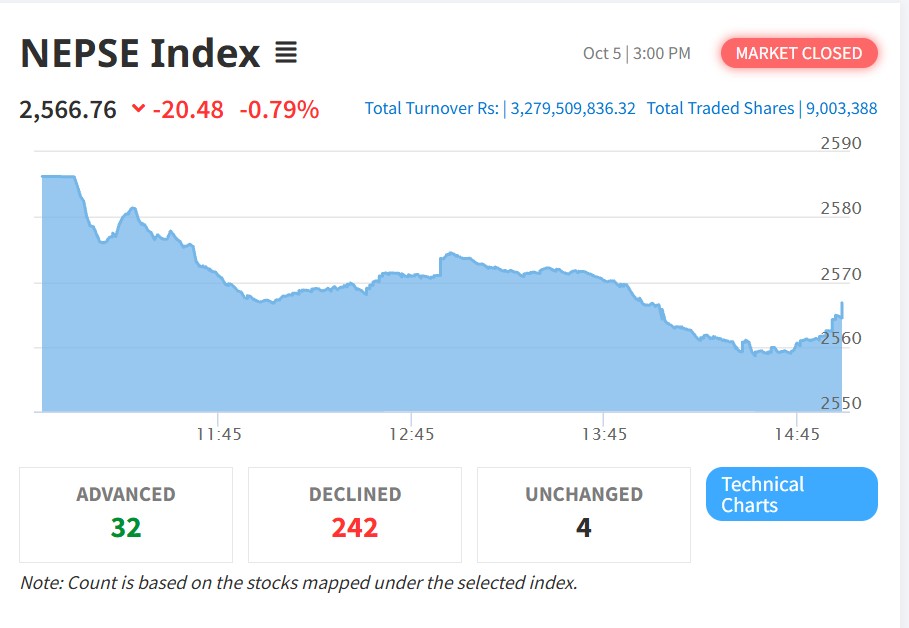Click the 2580 price axis label
Viewport: 909px width, 628px height.
841,208
